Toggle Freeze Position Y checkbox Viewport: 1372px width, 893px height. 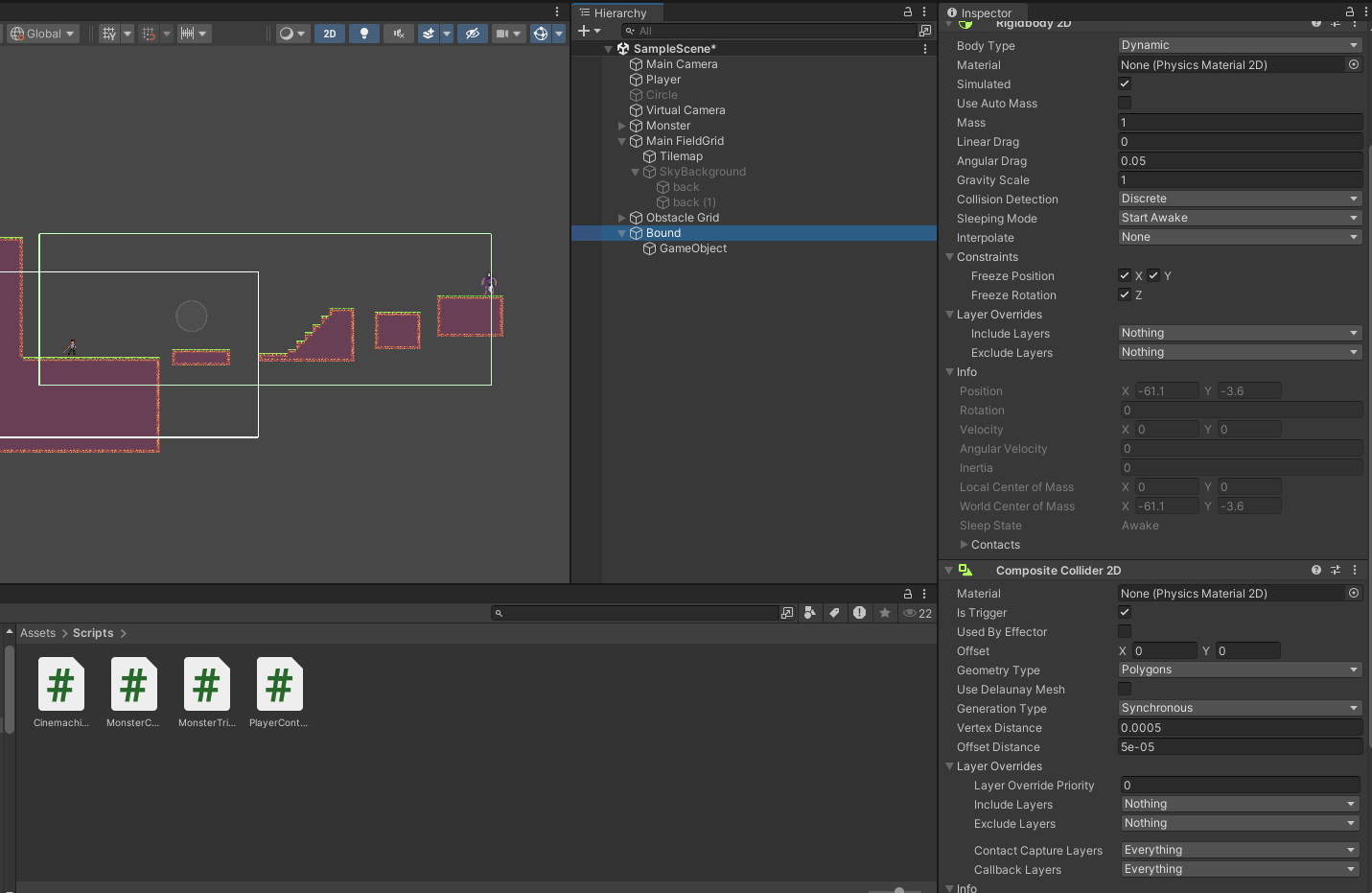pyautogui.click(x=1153, y=275)
